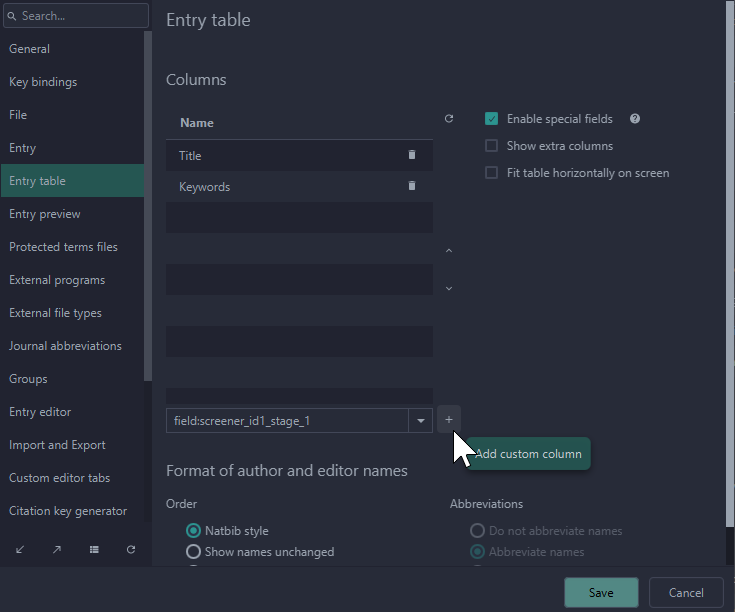Save the preferences

601,593
